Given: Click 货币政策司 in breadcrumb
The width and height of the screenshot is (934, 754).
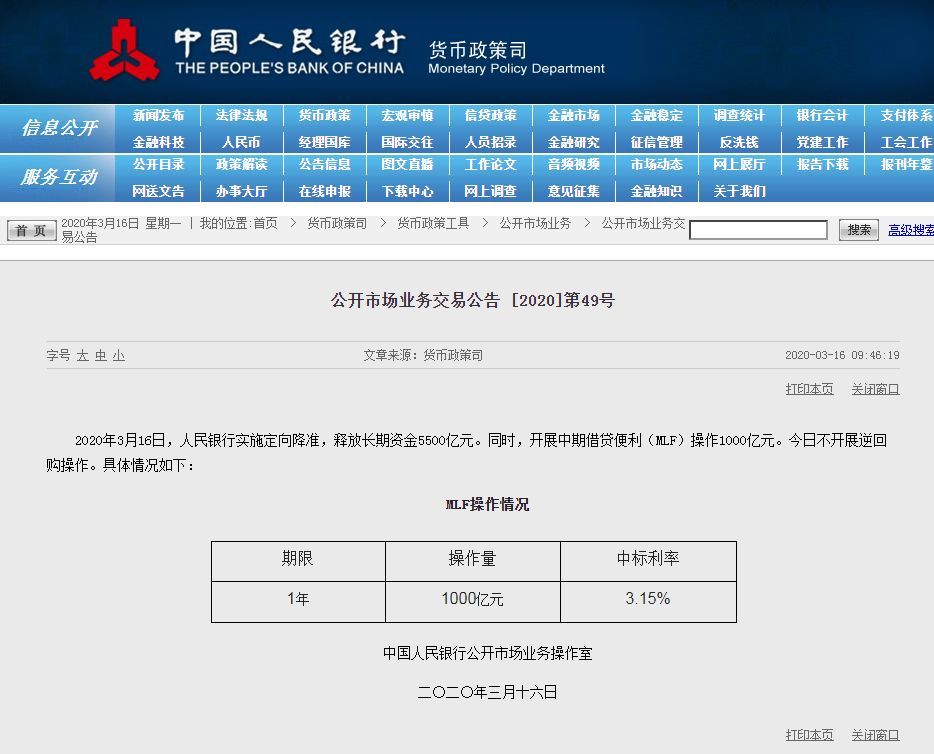Looking at the screenshot, I should (337, 223).
